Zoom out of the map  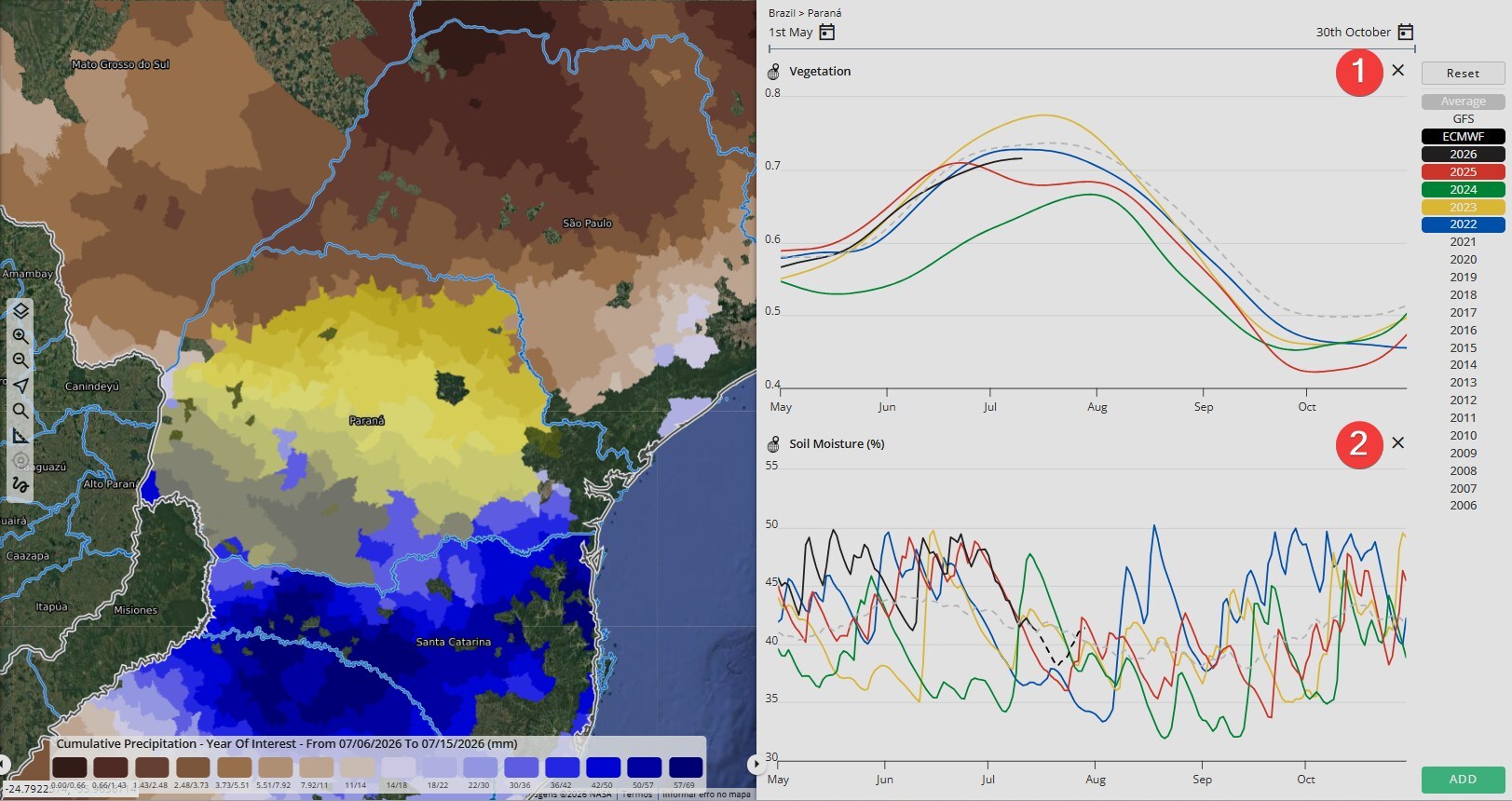coord(20,360)
